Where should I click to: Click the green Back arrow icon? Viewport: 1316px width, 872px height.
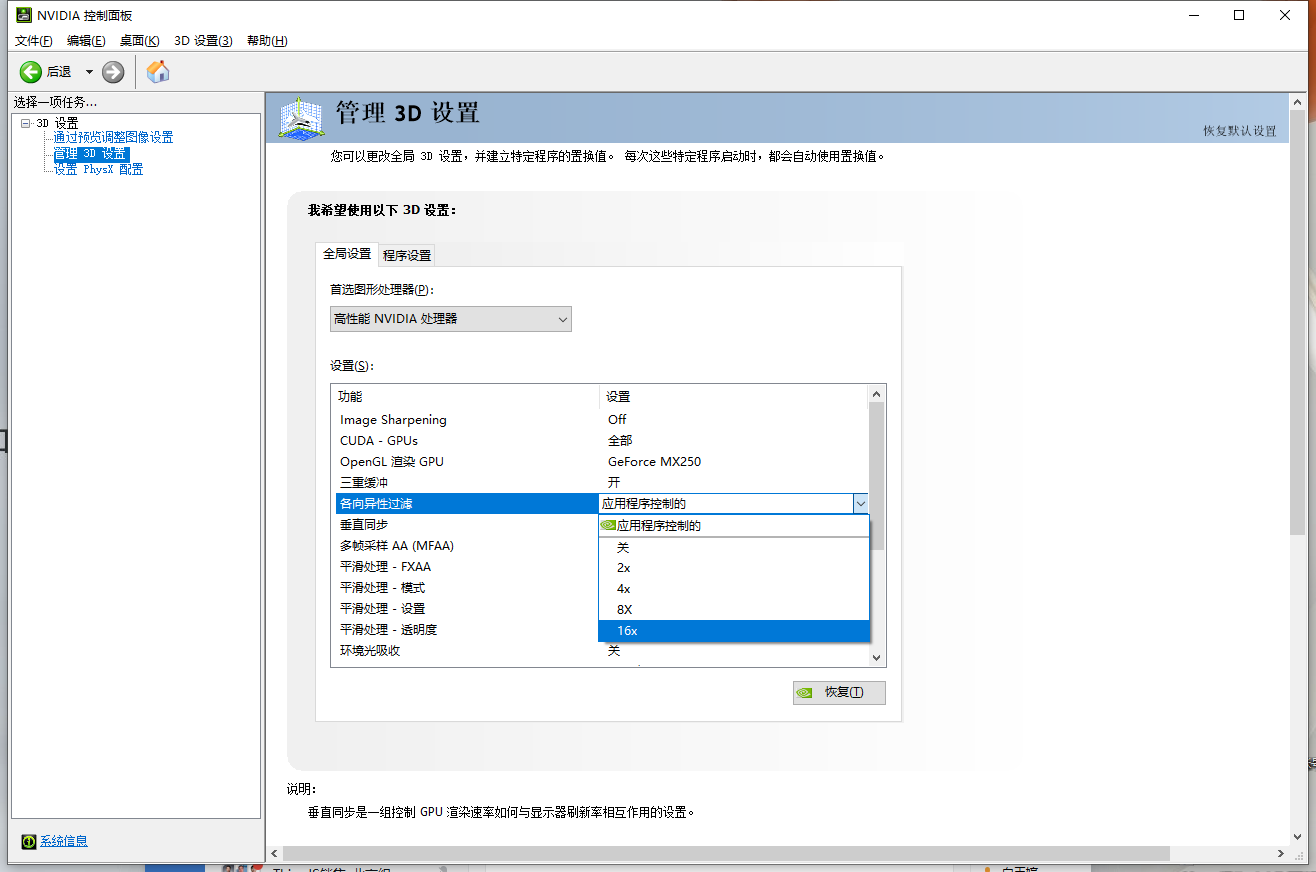(x=31, y=71)
